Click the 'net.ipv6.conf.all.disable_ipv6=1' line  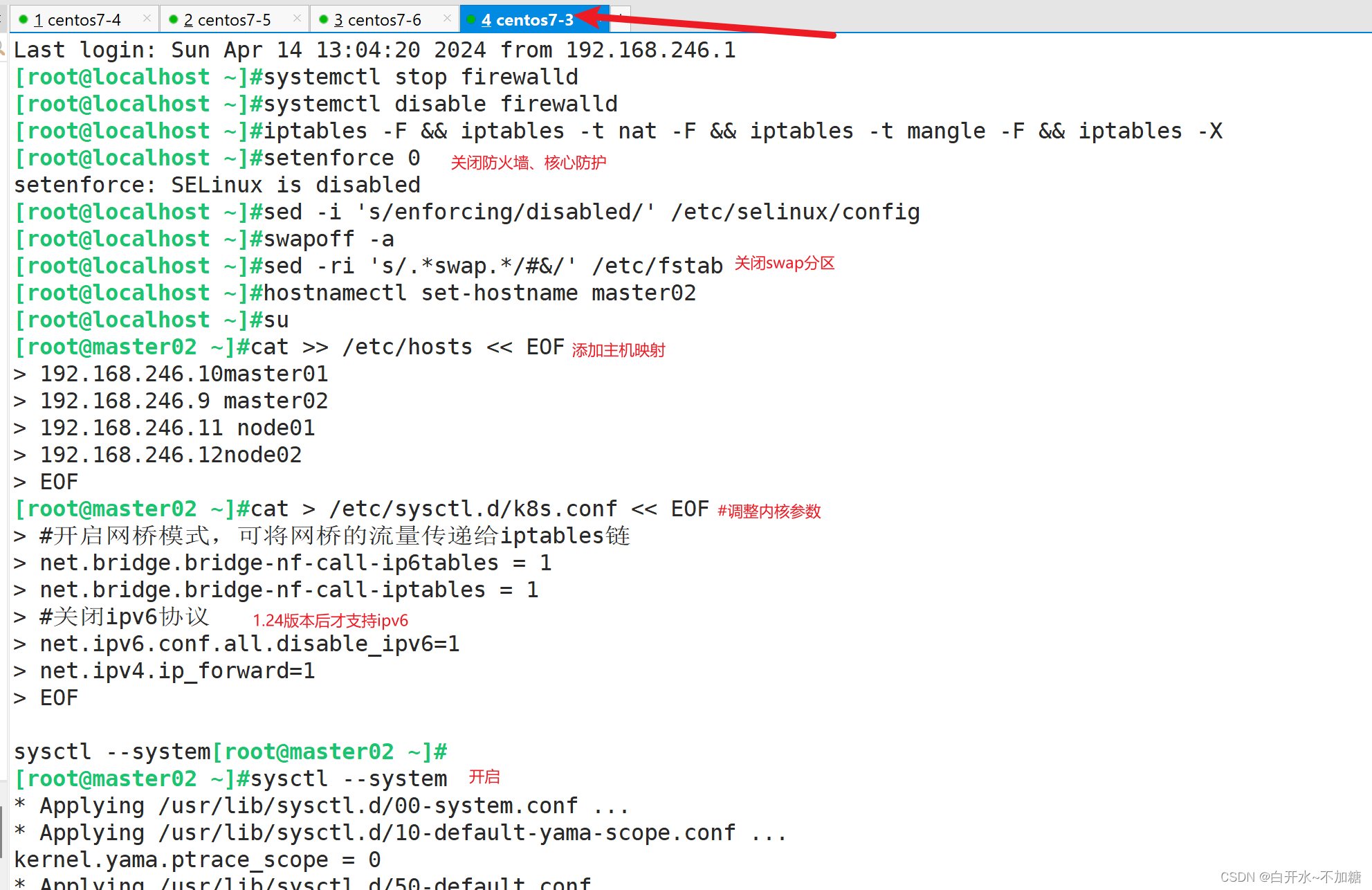[x=237, y=644]
